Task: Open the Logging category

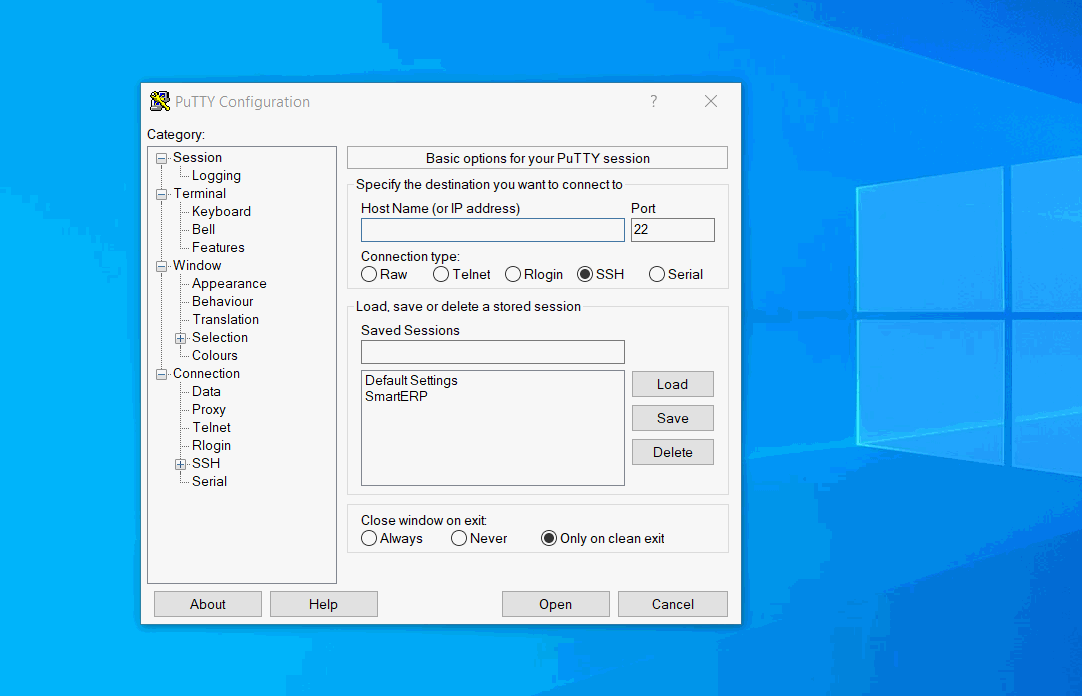Action: 216,176
